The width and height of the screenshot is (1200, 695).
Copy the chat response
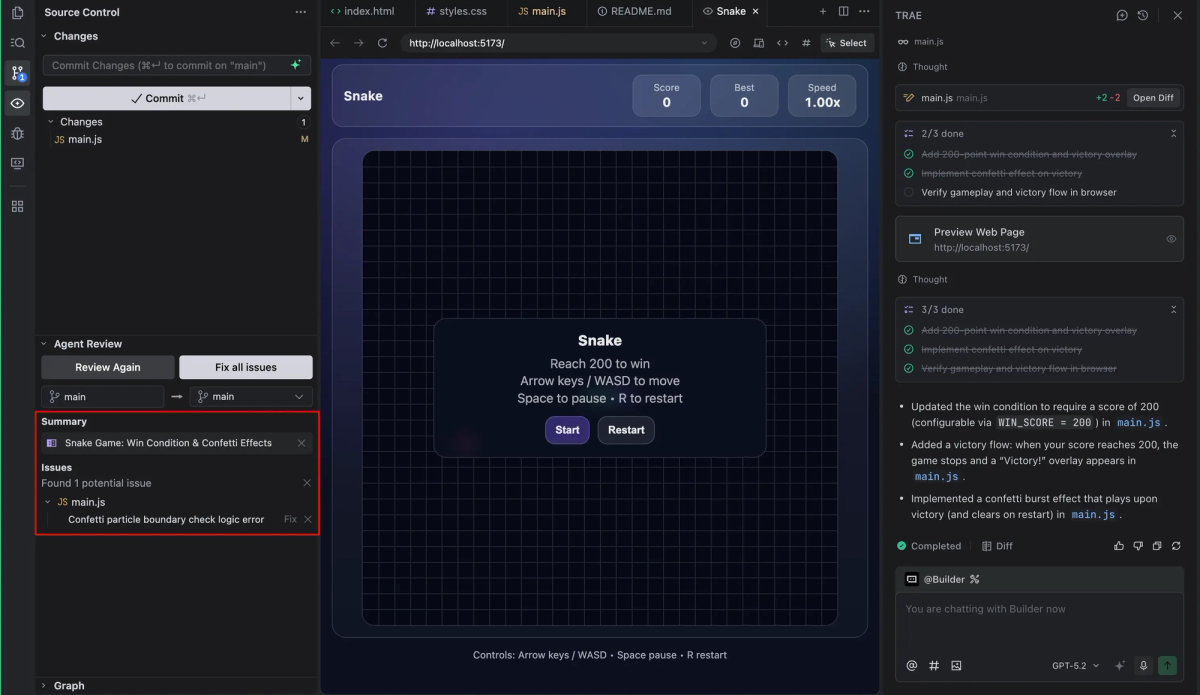click(1157, 546)
